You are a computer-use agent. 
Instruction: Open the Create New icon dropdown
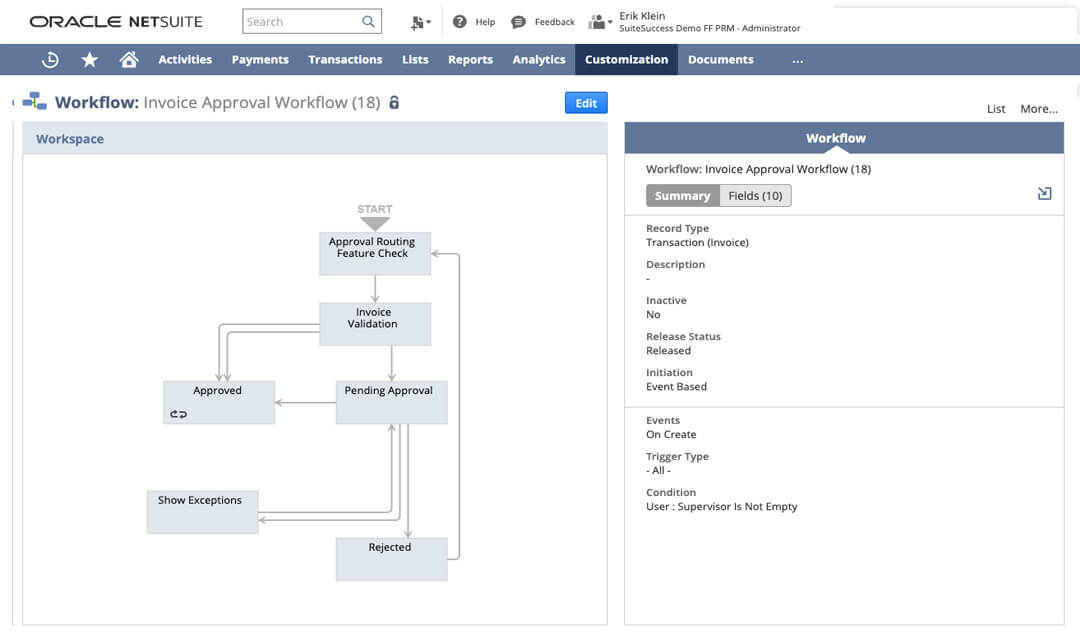pyautogui.click(x=420, y=23)
